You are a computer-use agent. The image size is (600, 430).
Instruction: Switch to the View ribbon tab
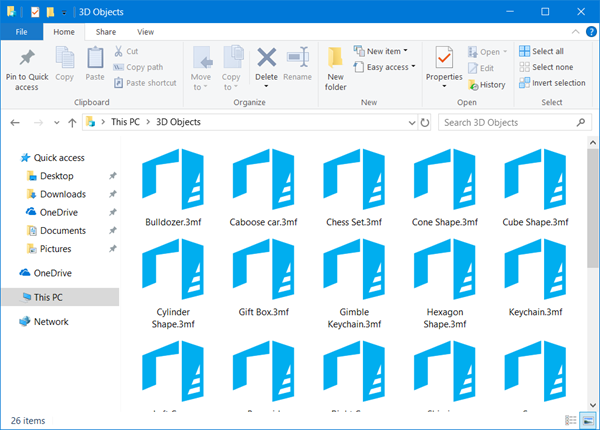(x=145, y=32)
